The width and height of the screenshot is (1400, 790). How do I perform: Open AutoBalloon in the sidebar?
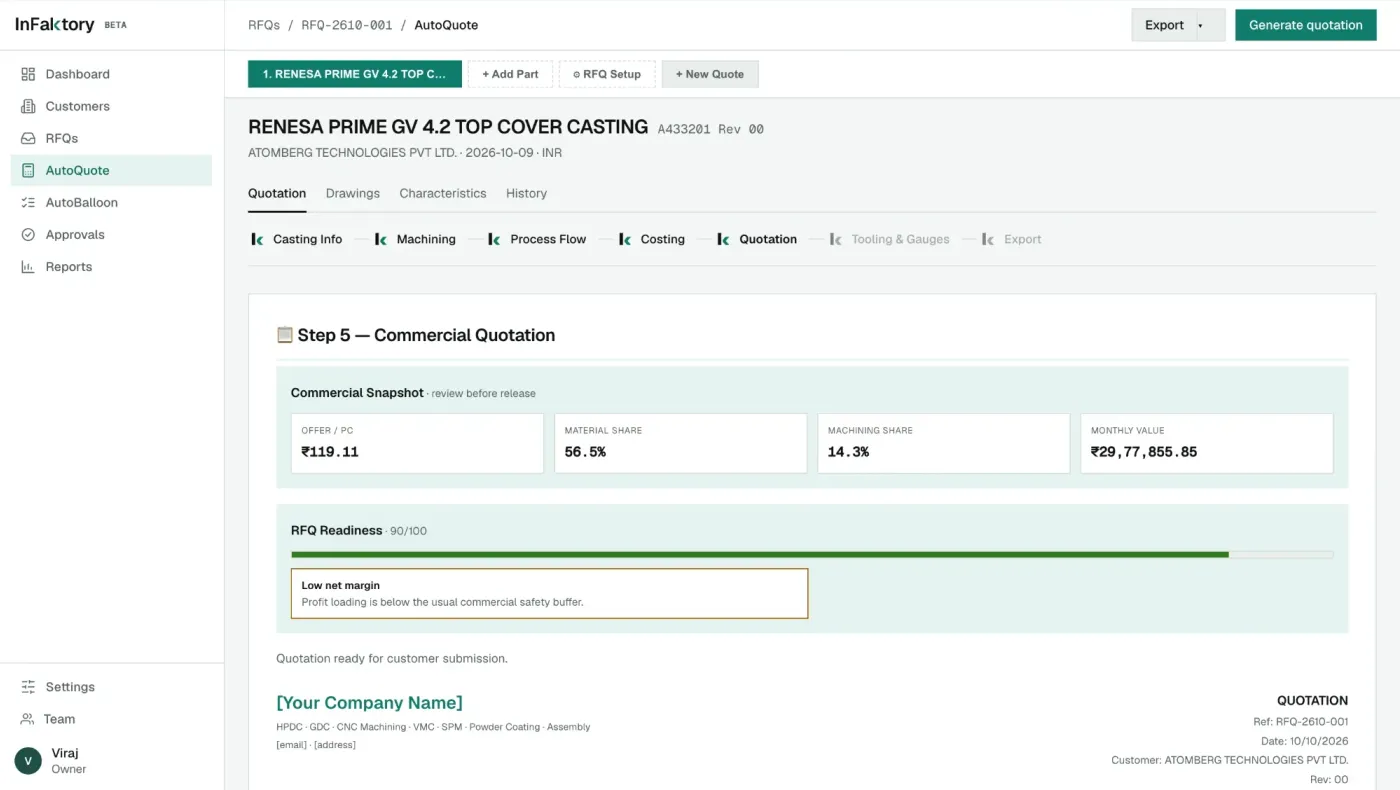pyautogui.click(x=112, y=202)
